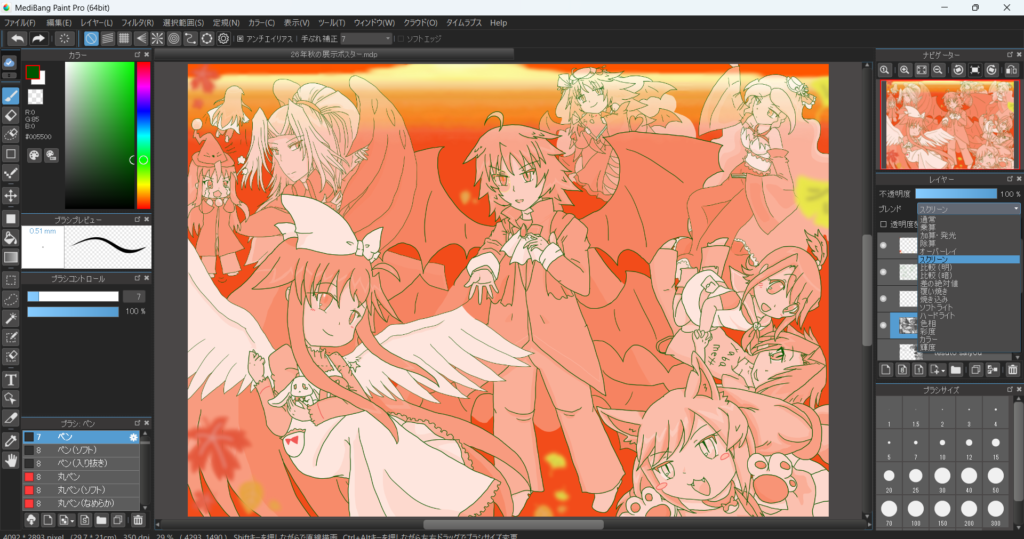Click the foreground color swatch
Viewport: 1024px width, 539px height.
coord(33,73)
